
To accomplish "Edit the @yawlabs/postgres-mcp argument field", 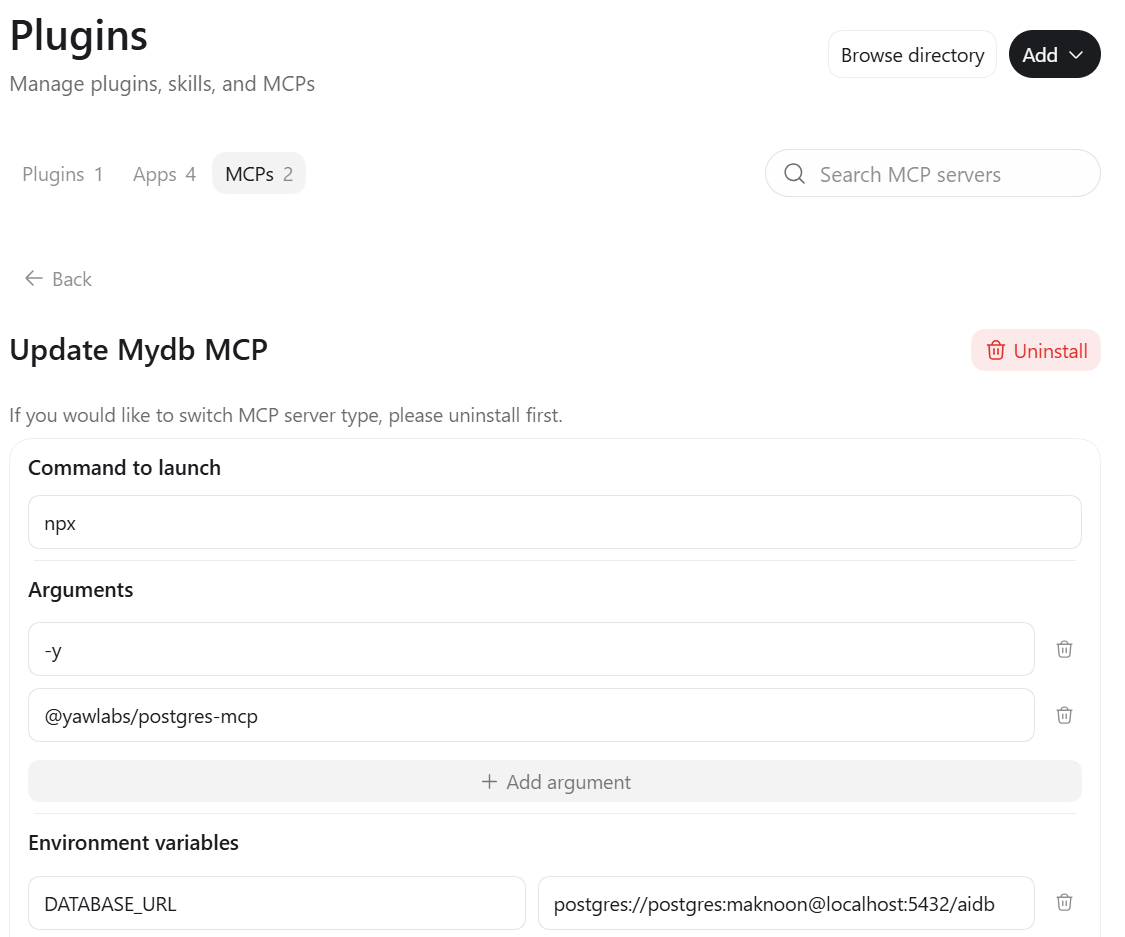I will point(531,716).
